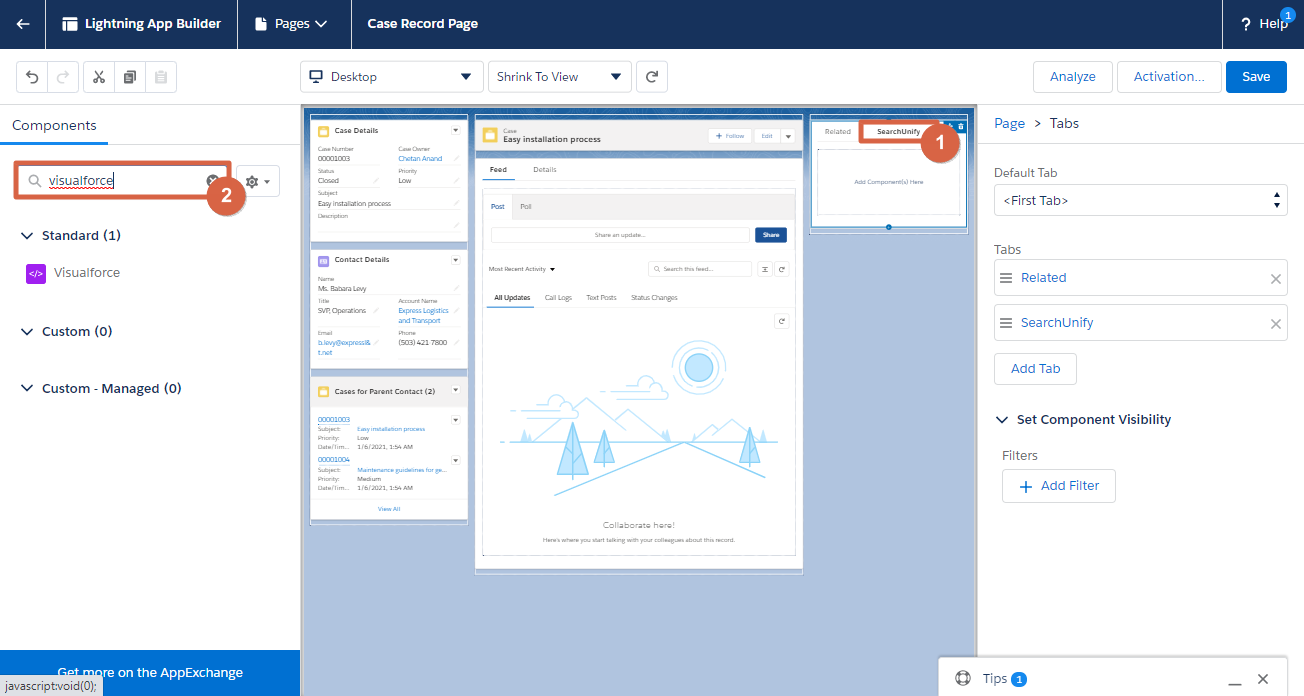Viewport: 1304px width, 696px height.
Task: Click the undo icon in toolbar
Action: point(32,77)
